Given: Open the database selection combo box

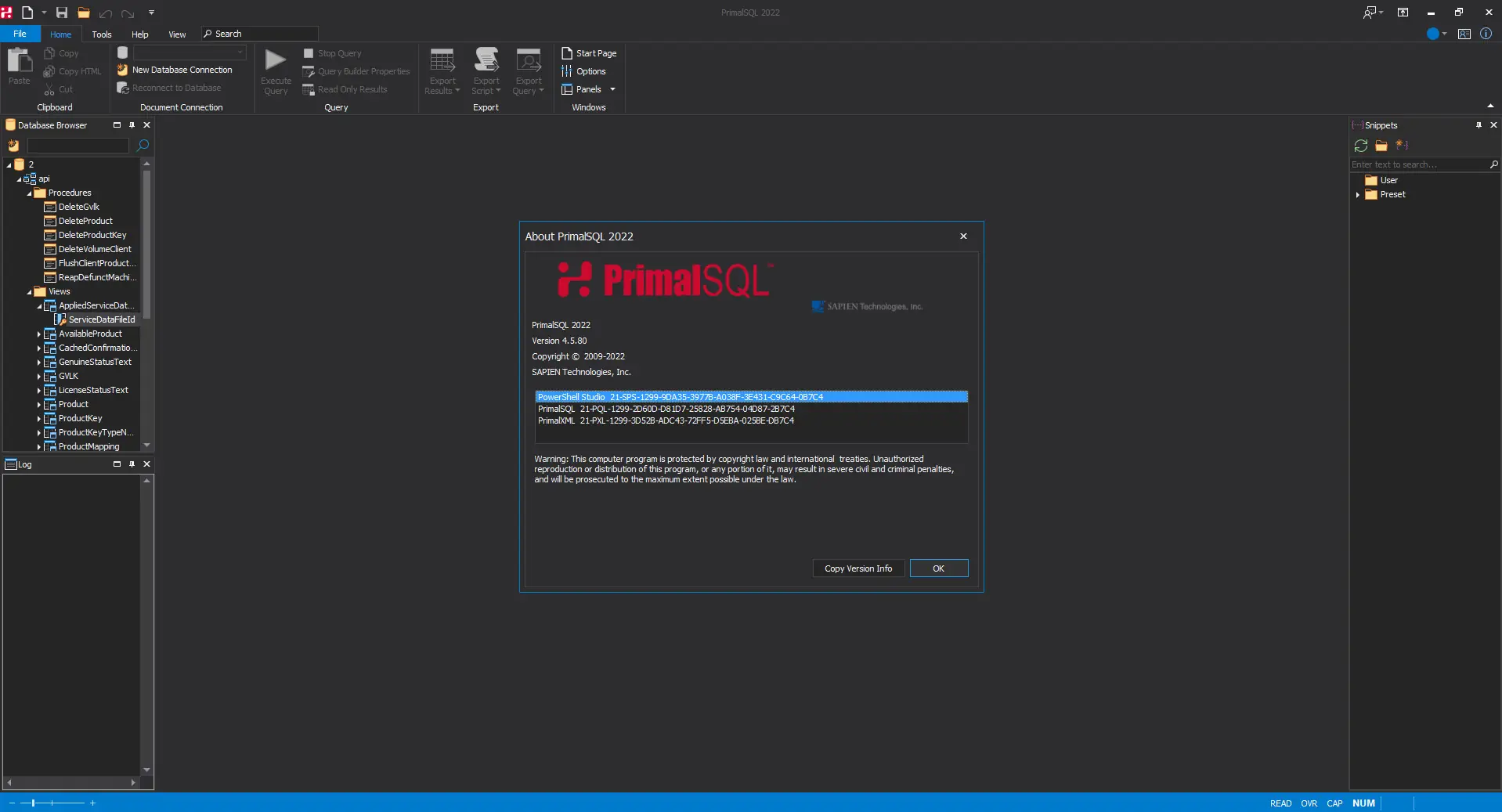Looking at the screenshot, I should click(190, 52).
